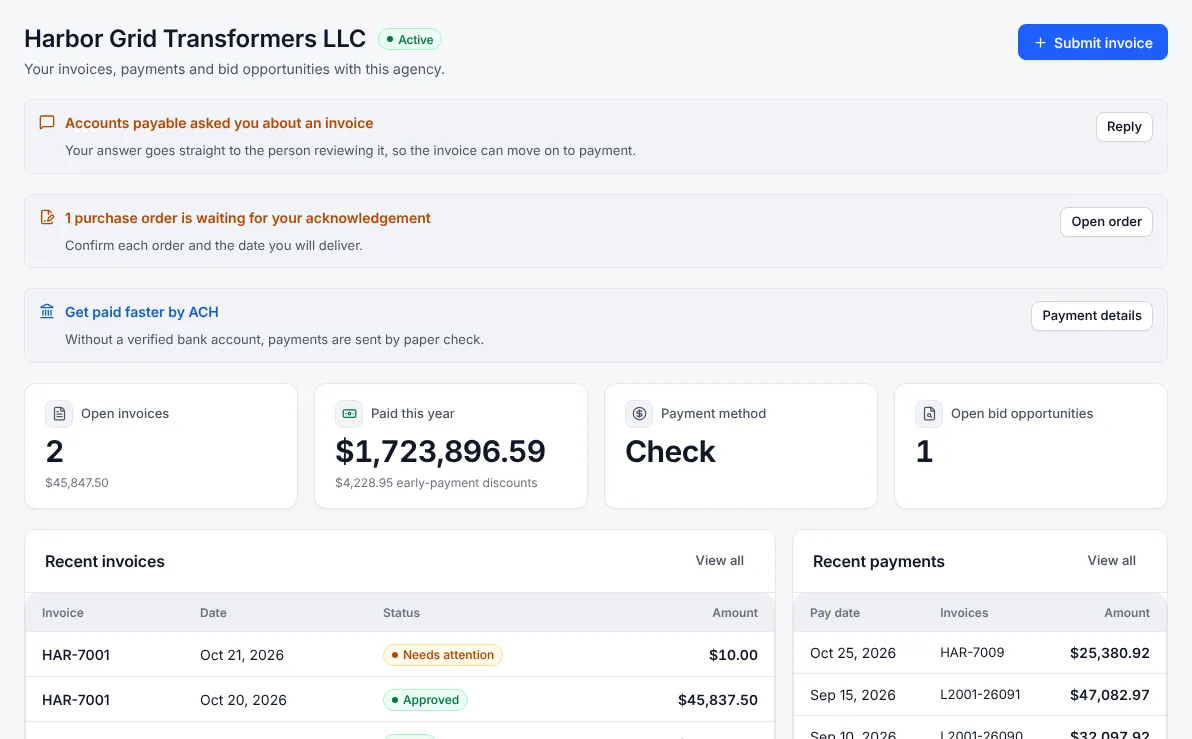Click the $47,082.97 payment amount

point(1109,695)
